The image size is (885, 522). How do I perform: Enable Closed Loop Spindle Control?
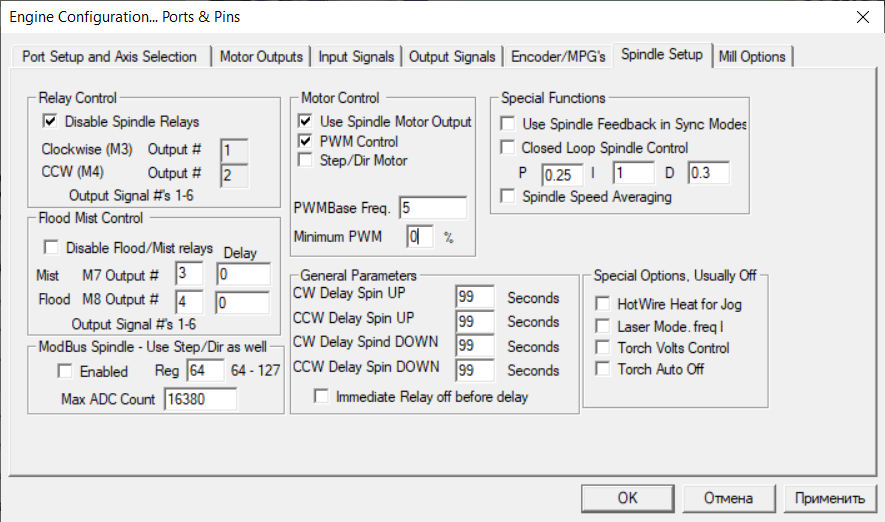coord(508,148)
